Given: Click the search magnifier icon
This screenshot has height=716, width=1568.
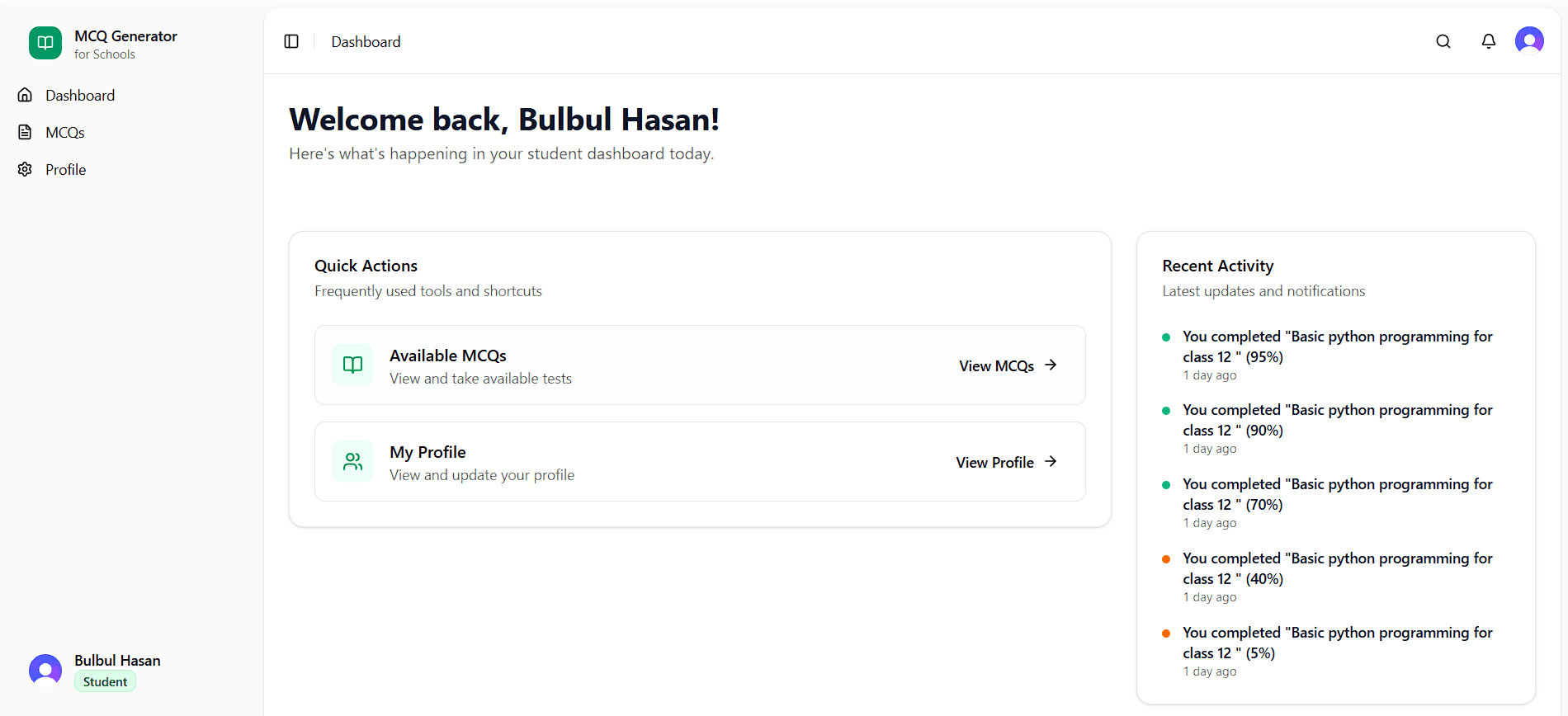Looking at the screenshot, I should tap(1443, 41).
